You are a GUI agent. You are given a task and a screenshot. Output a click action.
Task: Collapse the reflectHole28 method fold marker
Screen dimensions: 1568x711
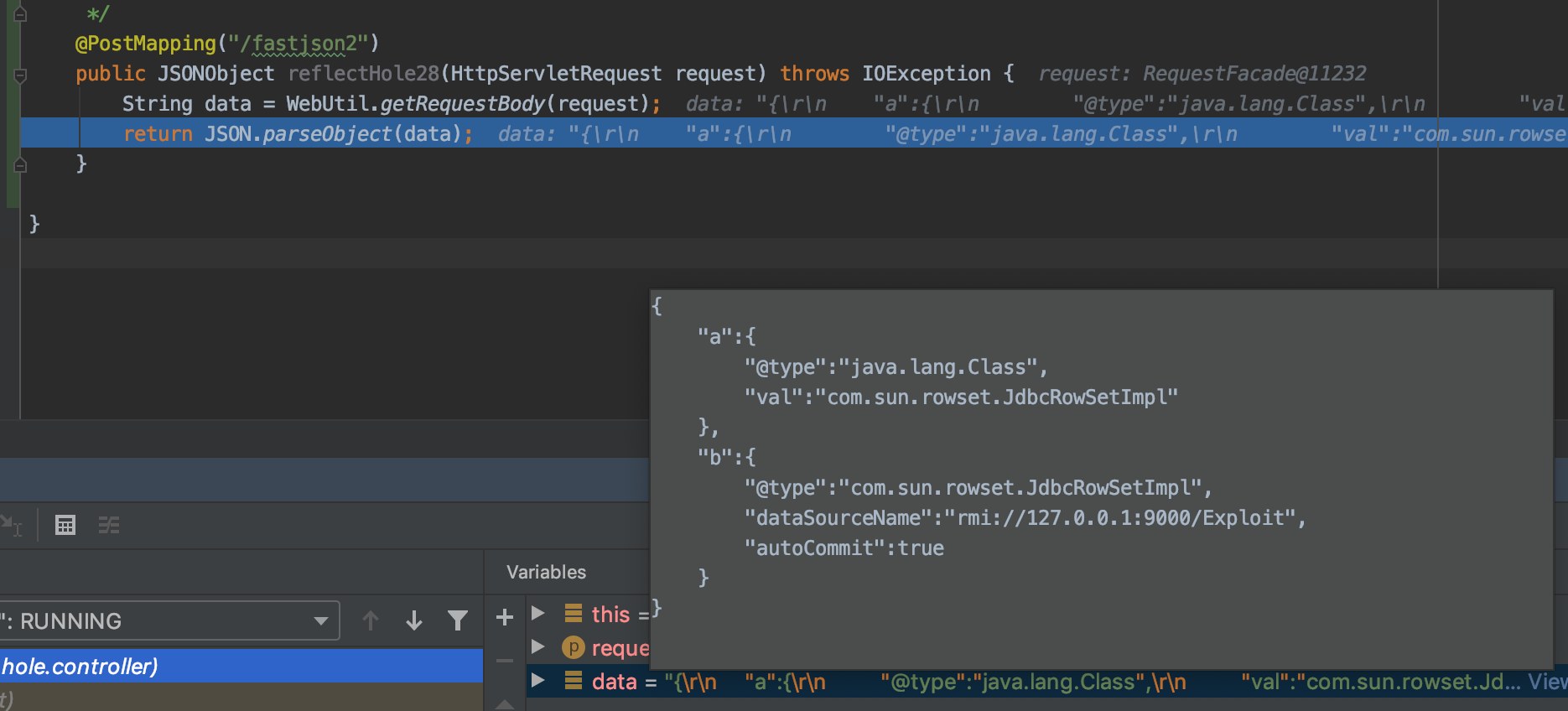[20, 75]
